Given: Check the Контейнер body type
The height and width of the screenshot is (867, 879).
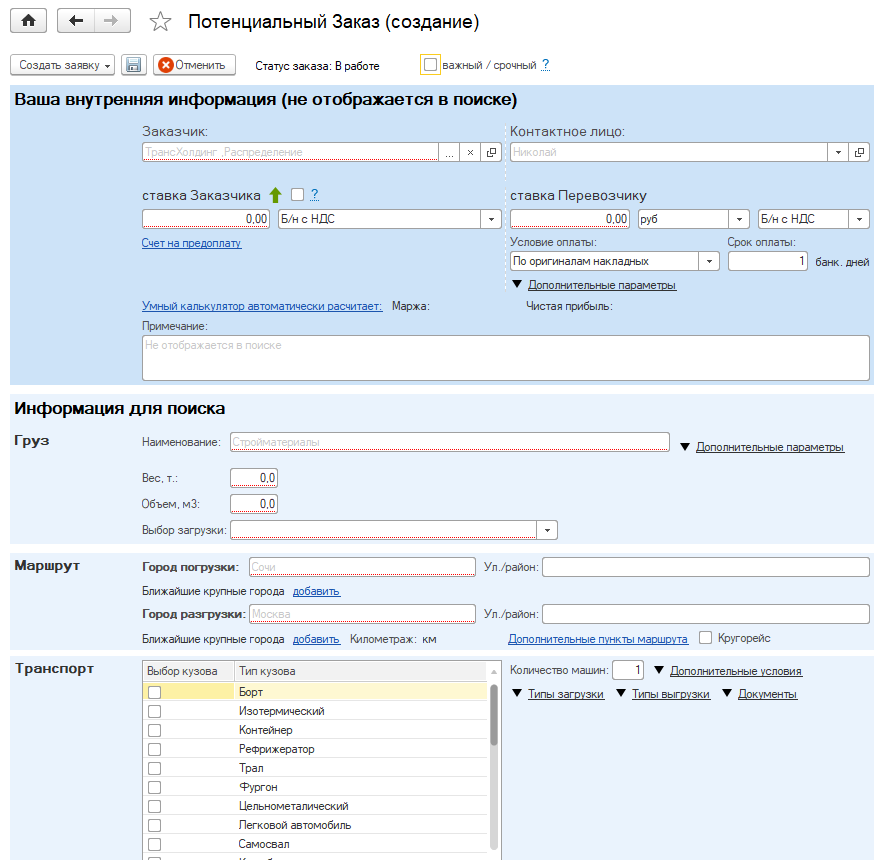Looking at the screenshot, I should [x=154, y=730].
